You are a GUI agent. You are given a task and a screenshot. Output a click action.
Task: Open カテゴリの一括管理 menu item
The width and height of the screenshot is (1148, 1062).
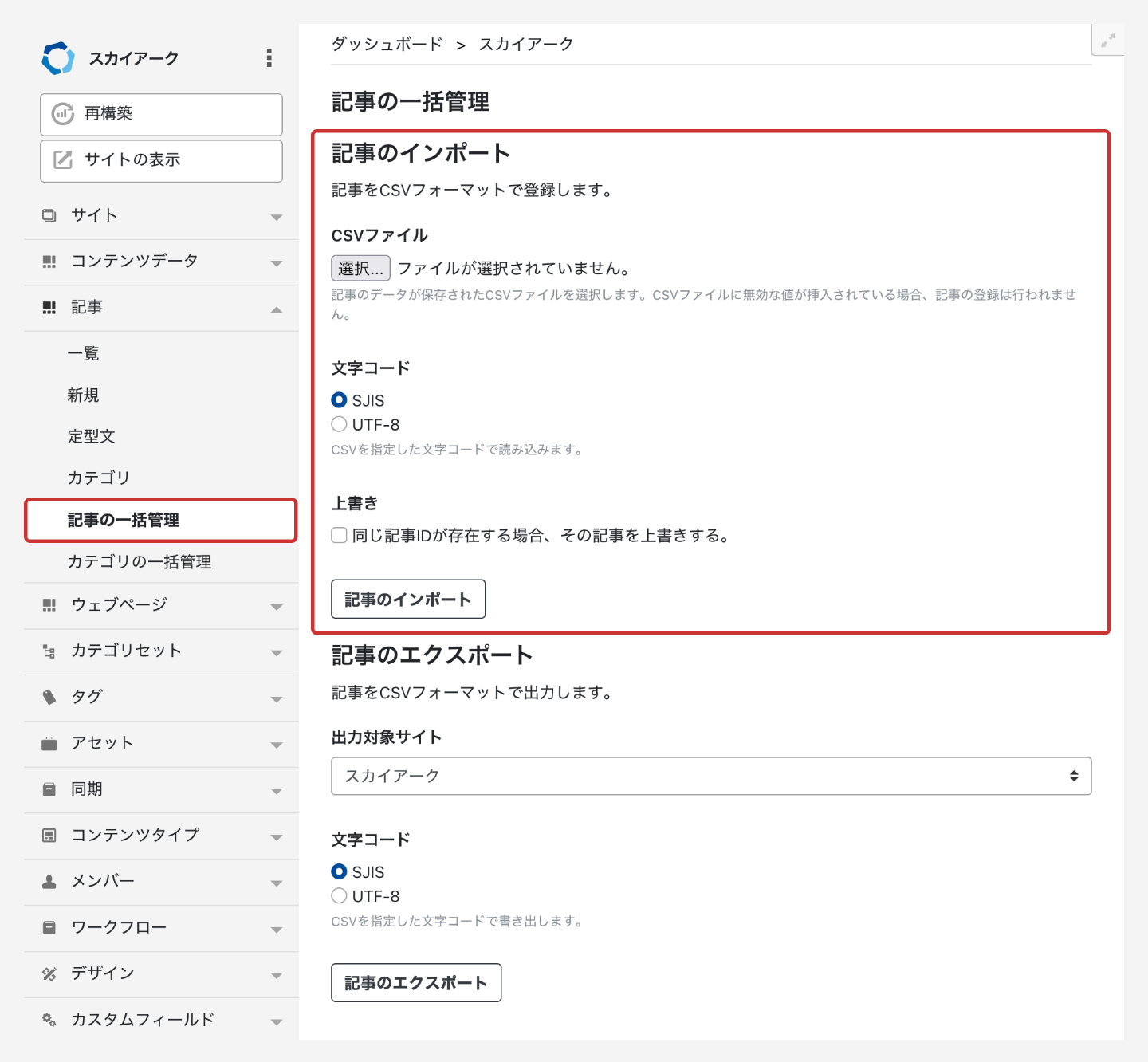tap(140, 562)
